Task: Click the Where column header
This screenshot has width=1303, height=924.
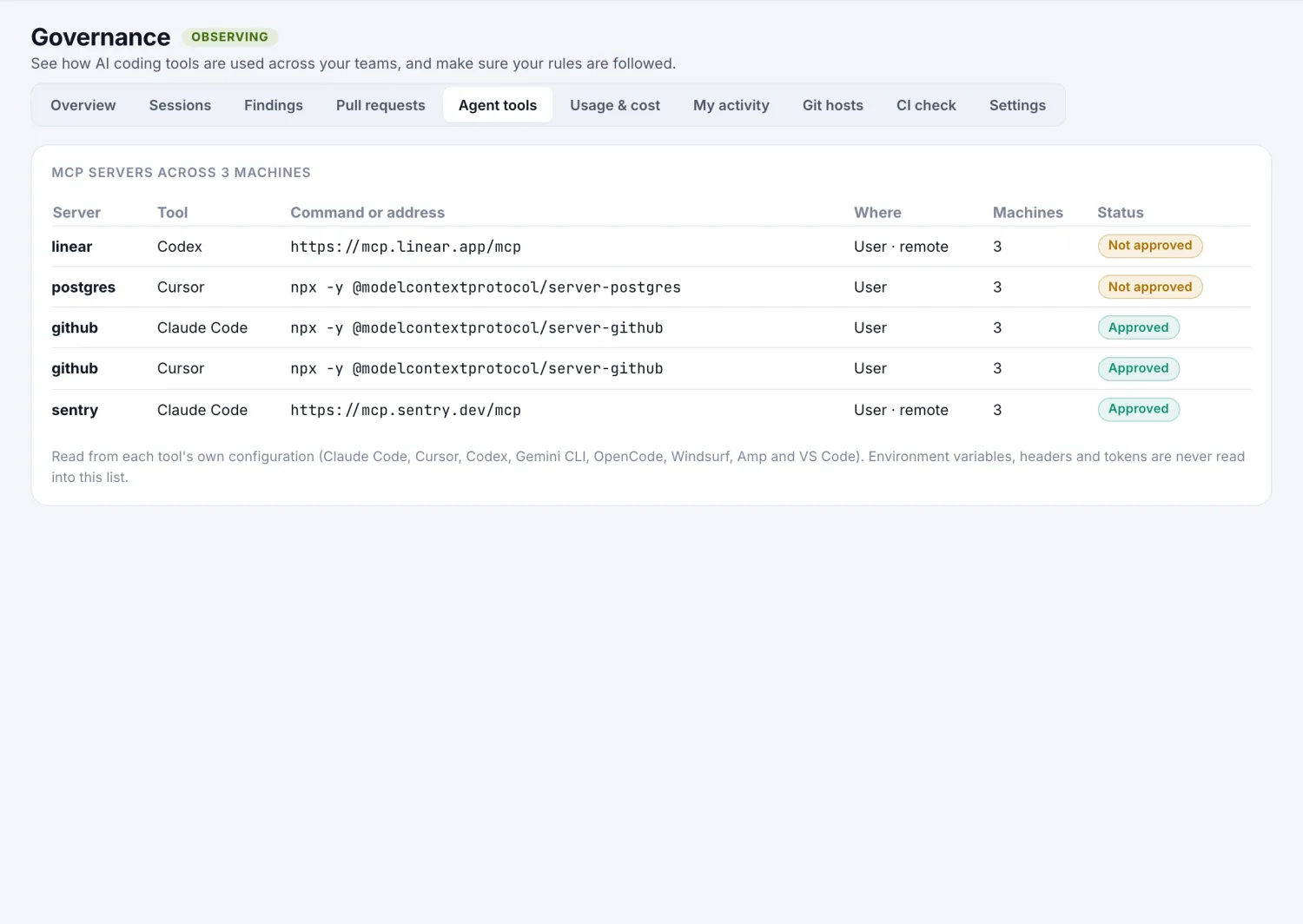Action: coord(877,213)
